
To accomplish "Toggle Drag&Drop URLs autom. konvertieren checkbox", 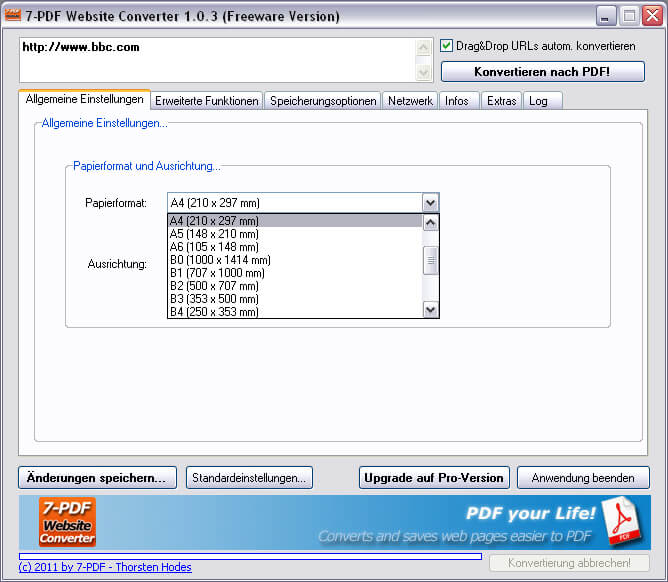I will pyautogui.click(x=447, y=46).
